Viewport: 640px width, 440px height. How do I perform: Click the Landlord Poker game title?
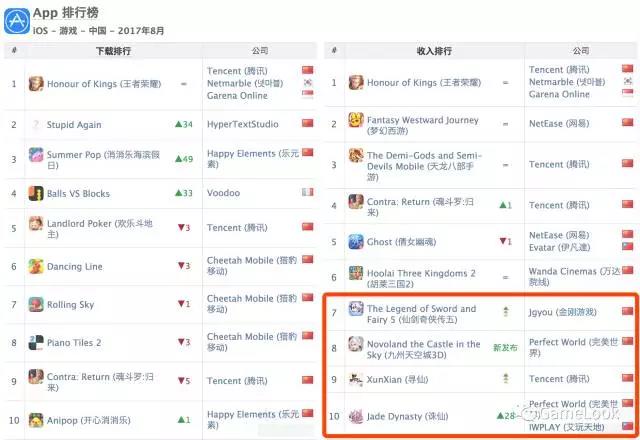point(100,229)
